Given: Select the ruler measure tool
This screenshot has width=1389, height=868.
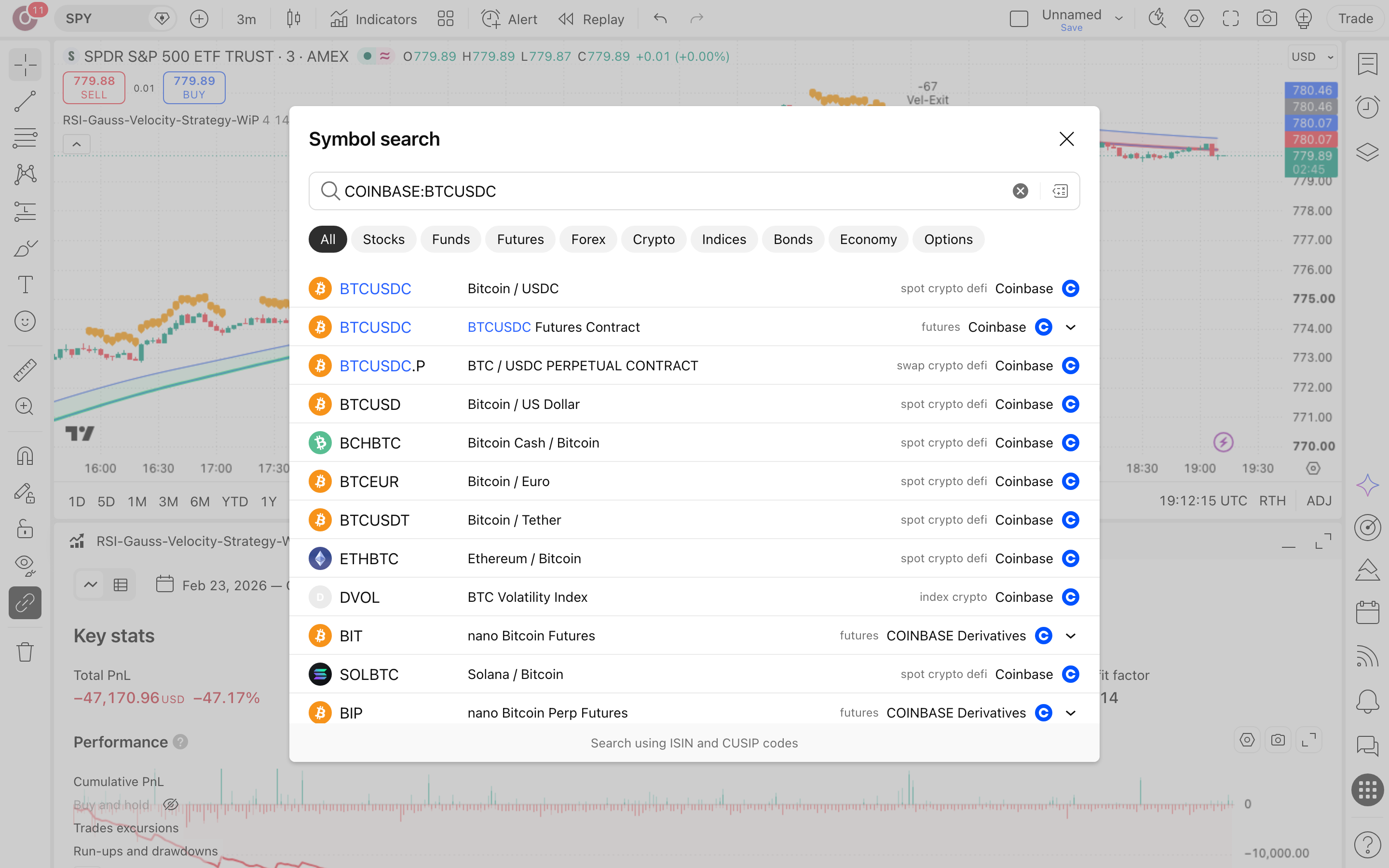Looking at the screenshot, I should 25,370.
